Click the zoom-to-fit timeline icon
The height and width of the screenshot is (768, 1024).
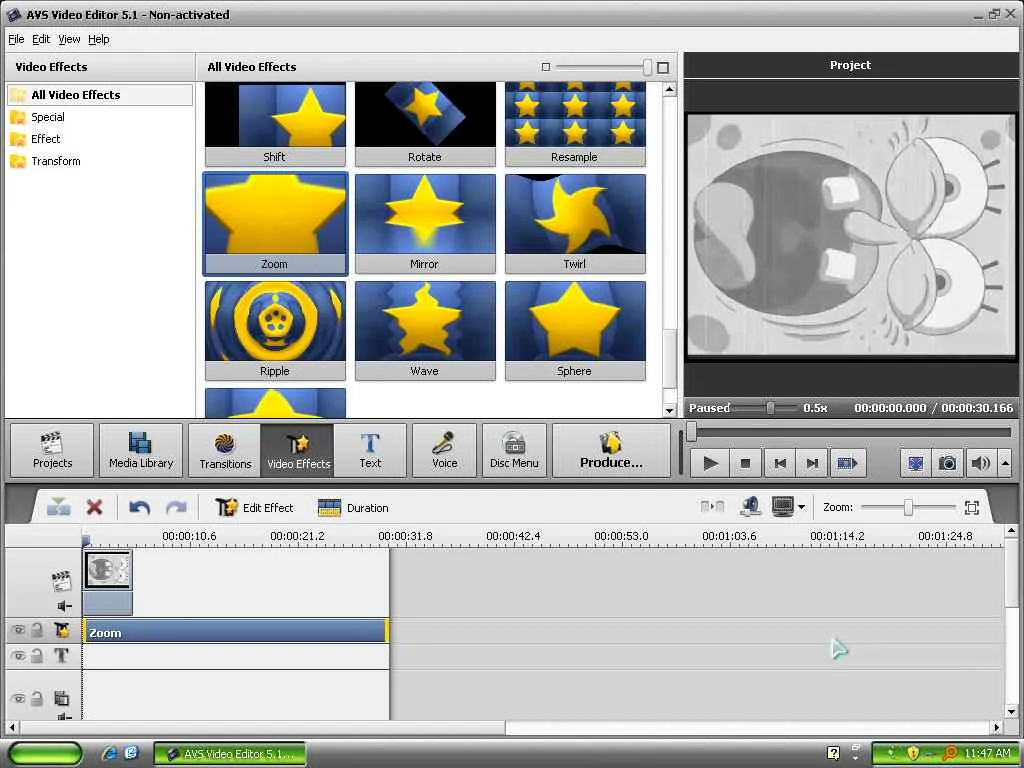click(x=972, y=507)
